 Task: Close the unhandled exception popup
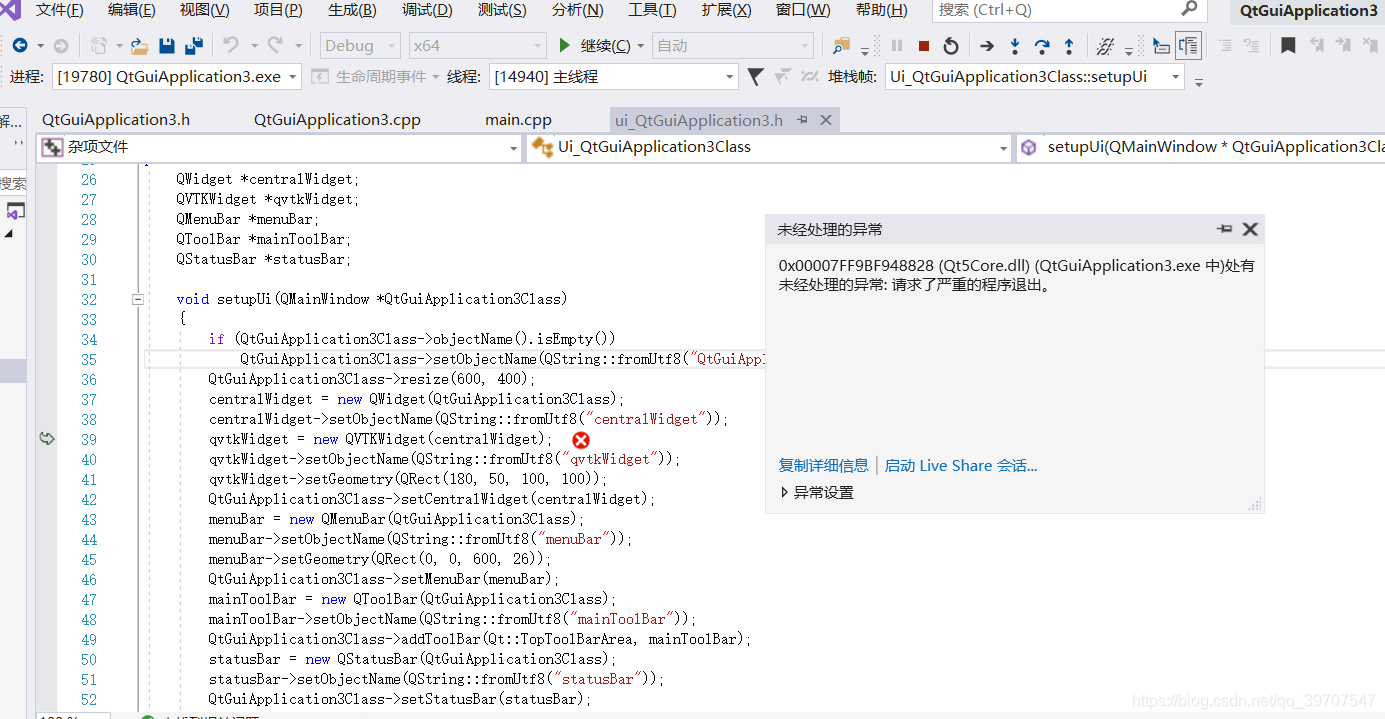[1250, 229]
